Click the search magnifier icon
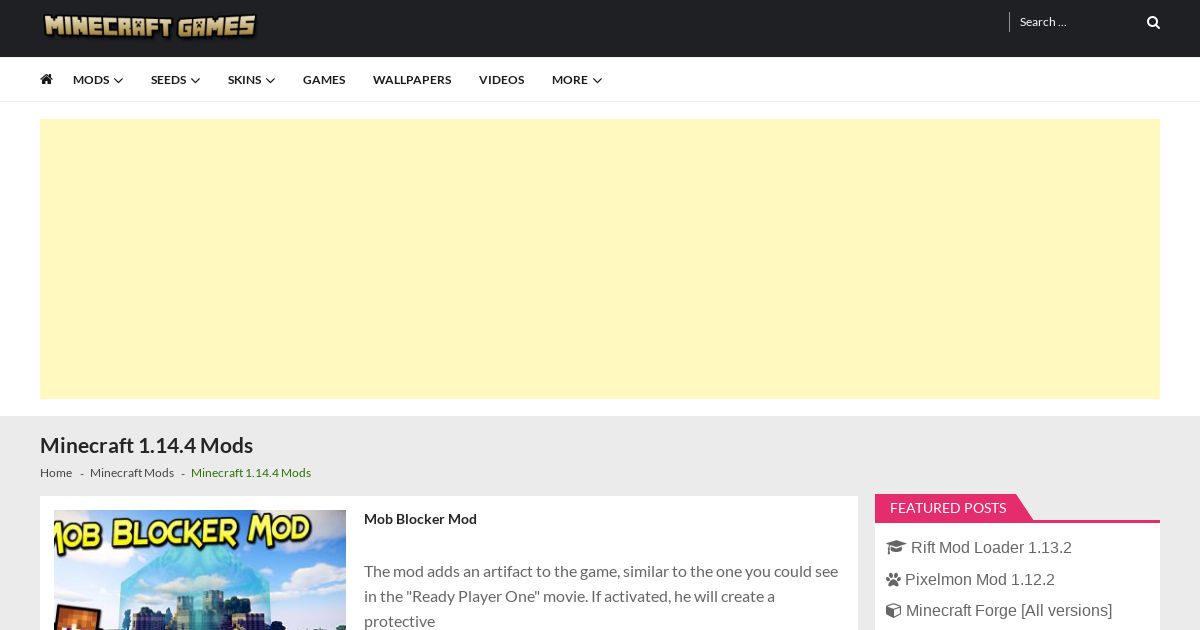The width and height of the screenshot is (1200, 630). tap(1153, 22)
